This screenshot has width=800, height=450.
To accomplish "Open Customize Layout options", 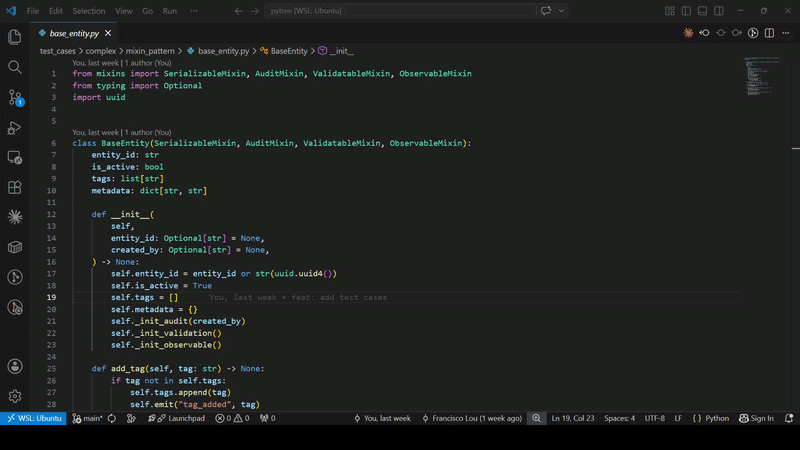I will pyautogui.click(x=670, y=11).
